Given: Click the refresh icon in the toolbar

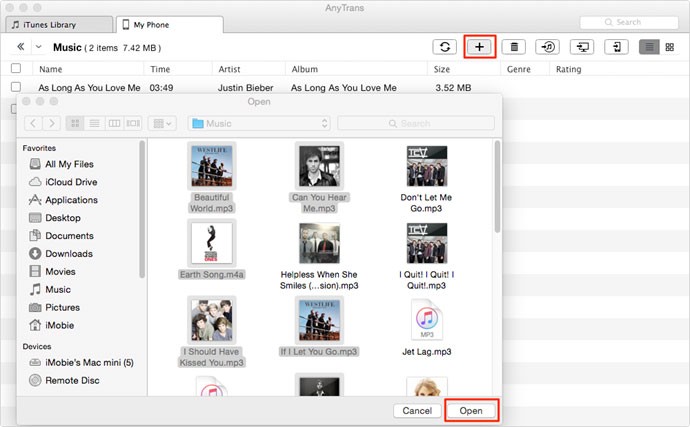Looking at the screenshot, I should (x=444, y=47).
